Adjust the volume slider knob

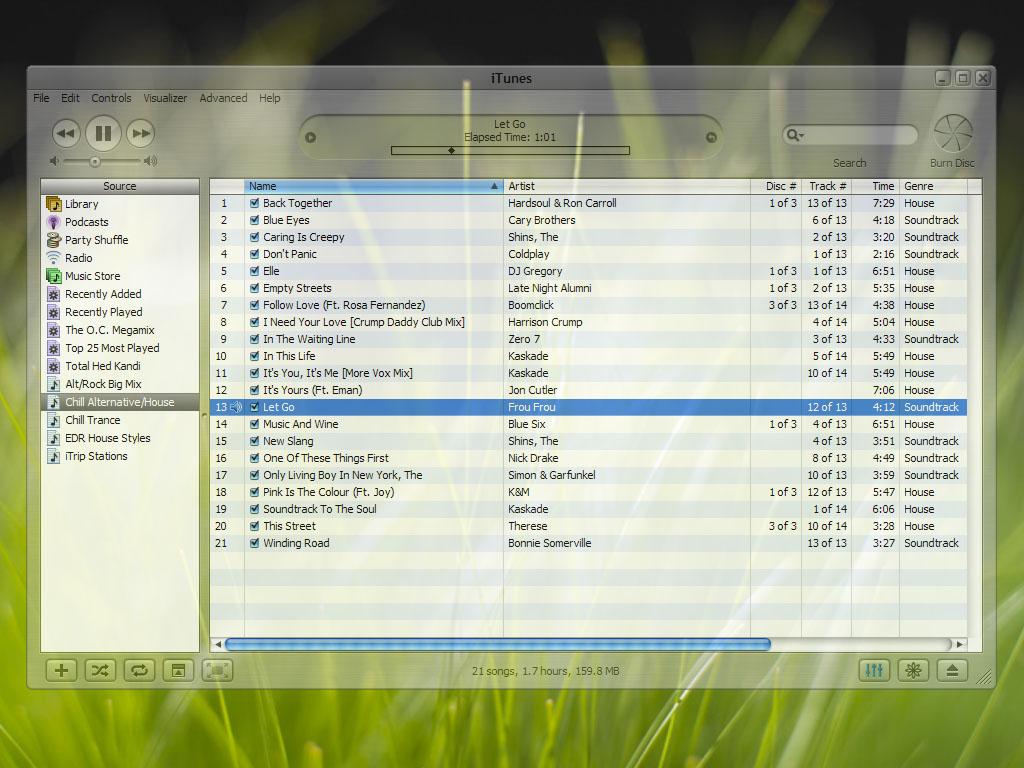coord(95,161)
